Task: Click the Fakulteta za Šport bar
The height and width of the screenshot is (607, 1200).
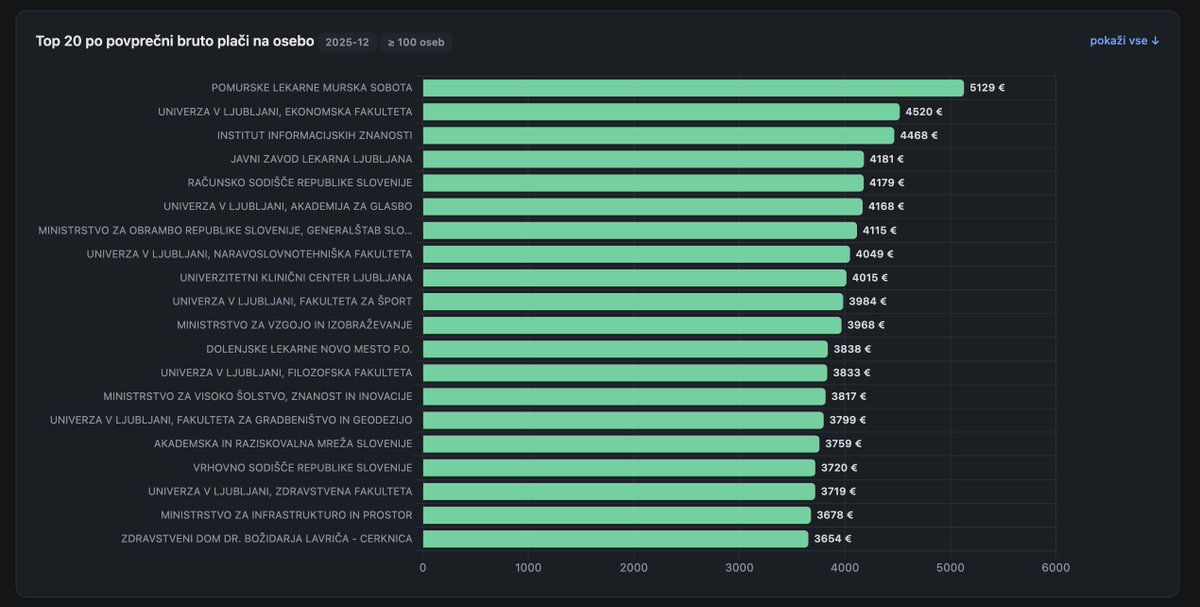Action: pyautogui.click(x=633, y=301)
